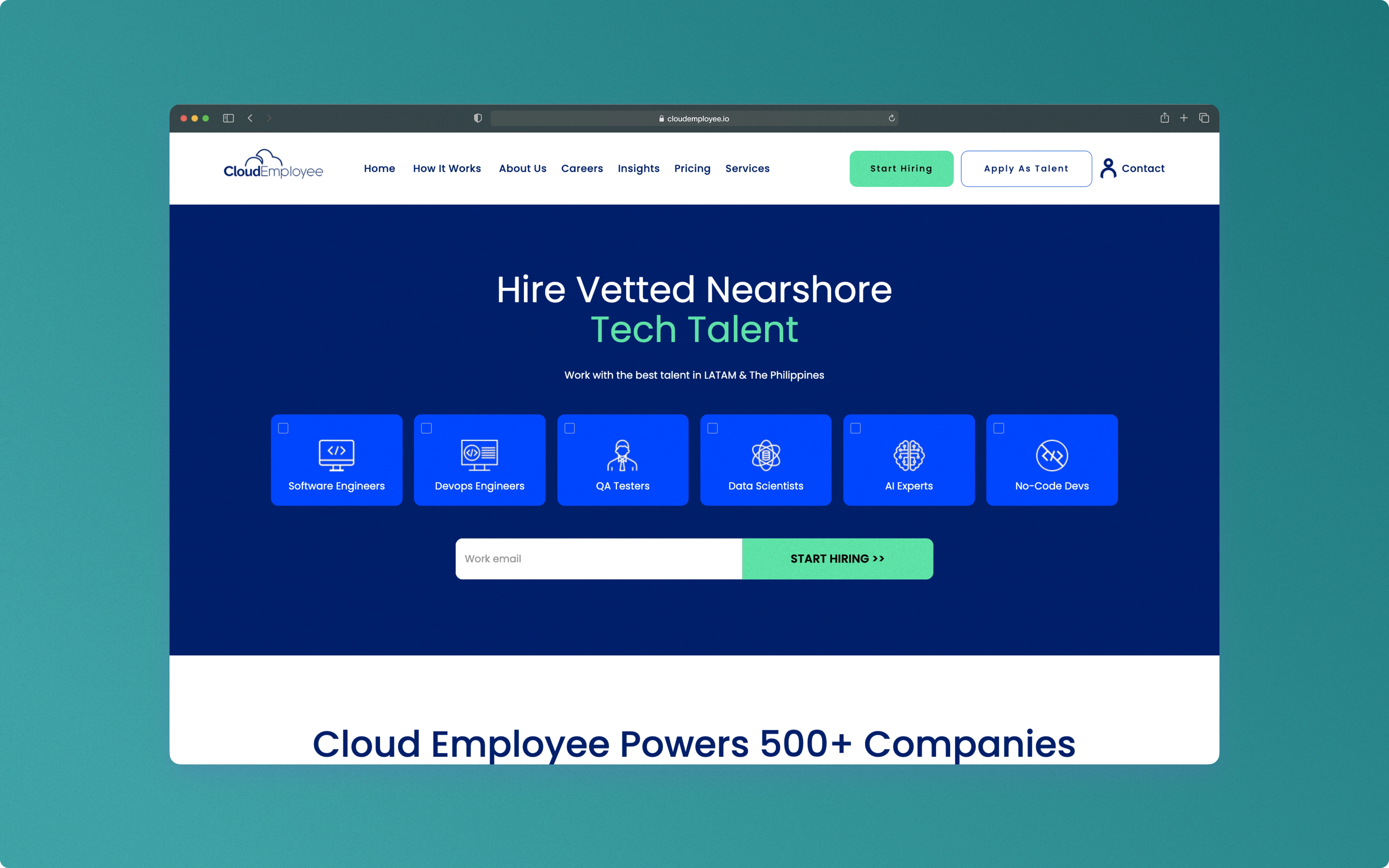The height and width of the screenshot is (868, 1389).
Task: Open the privacy shield icon
Action: click(x=478, y=118)
